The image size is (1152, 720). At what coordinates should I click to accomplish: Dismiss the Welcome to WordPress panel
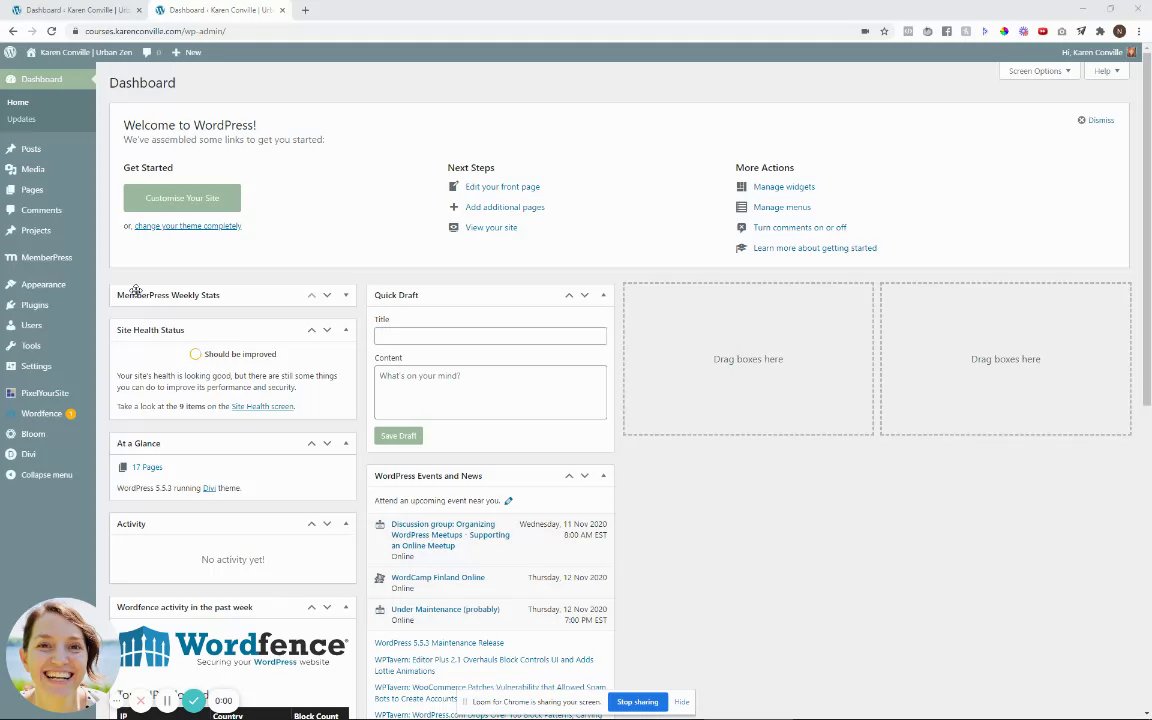1095,120
